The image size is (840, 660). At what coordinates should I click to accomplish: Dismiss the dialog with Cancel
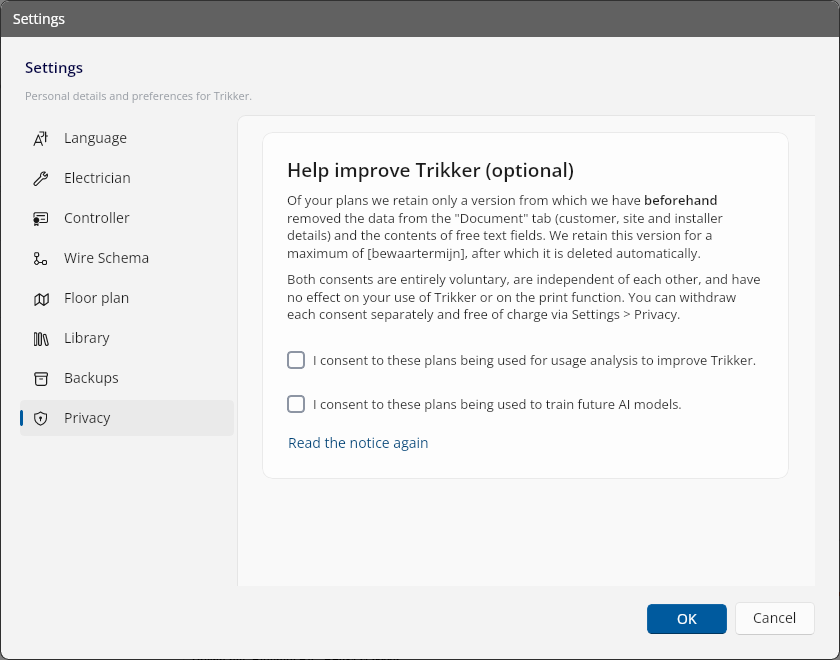775,618
